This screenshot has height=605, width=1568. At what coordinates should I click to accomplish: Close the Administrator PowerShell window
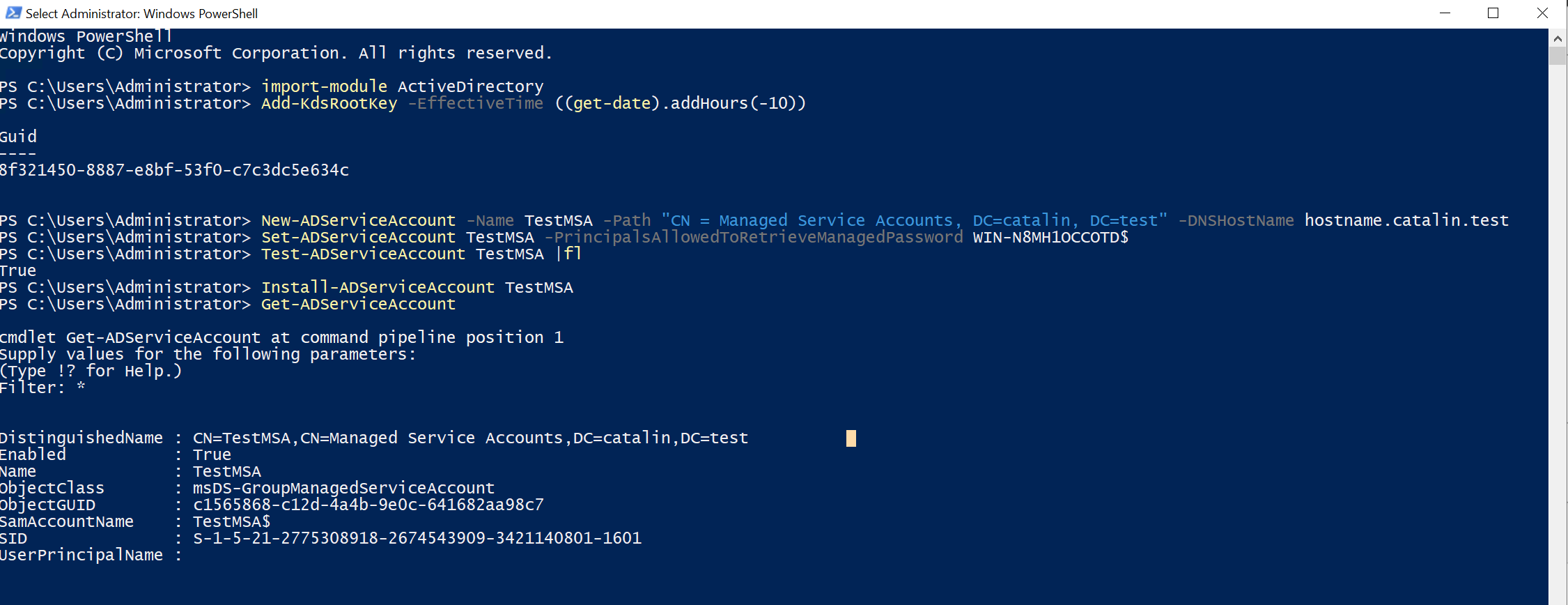click(1542, 13)
